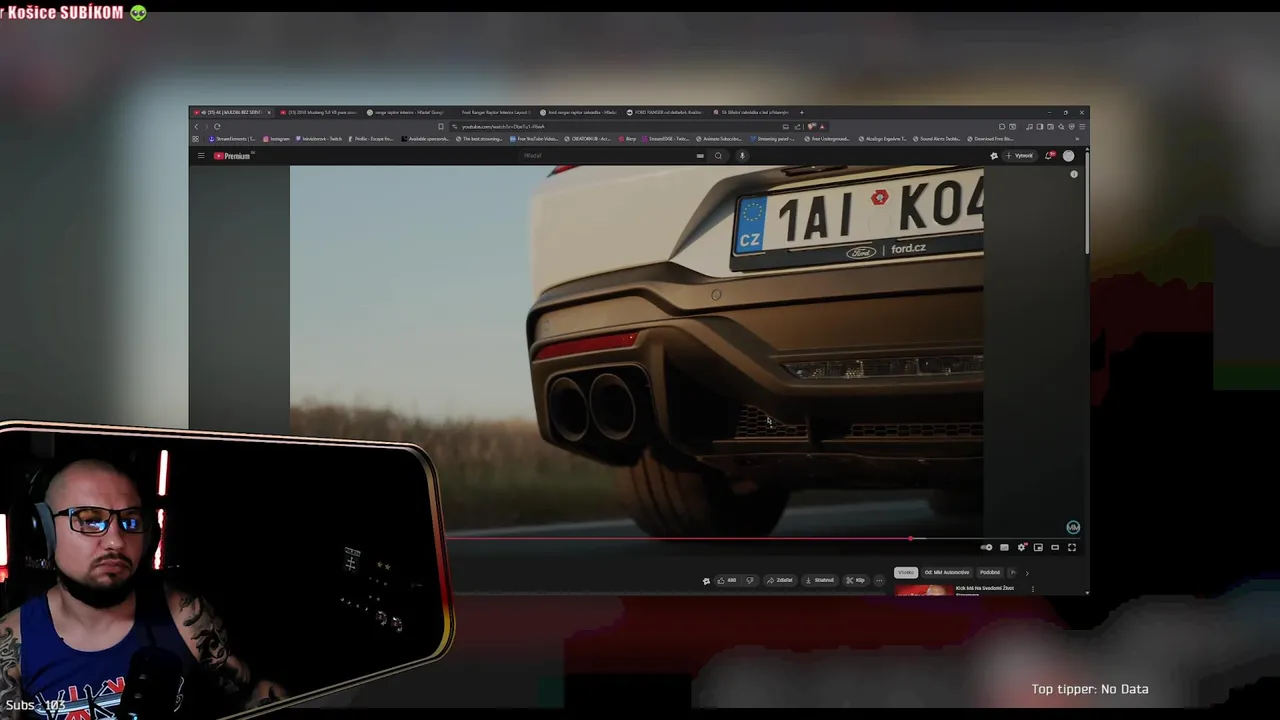Open the account avatar menu
The width and height of the screenshot is (1280, 720).
(1068, 156)
